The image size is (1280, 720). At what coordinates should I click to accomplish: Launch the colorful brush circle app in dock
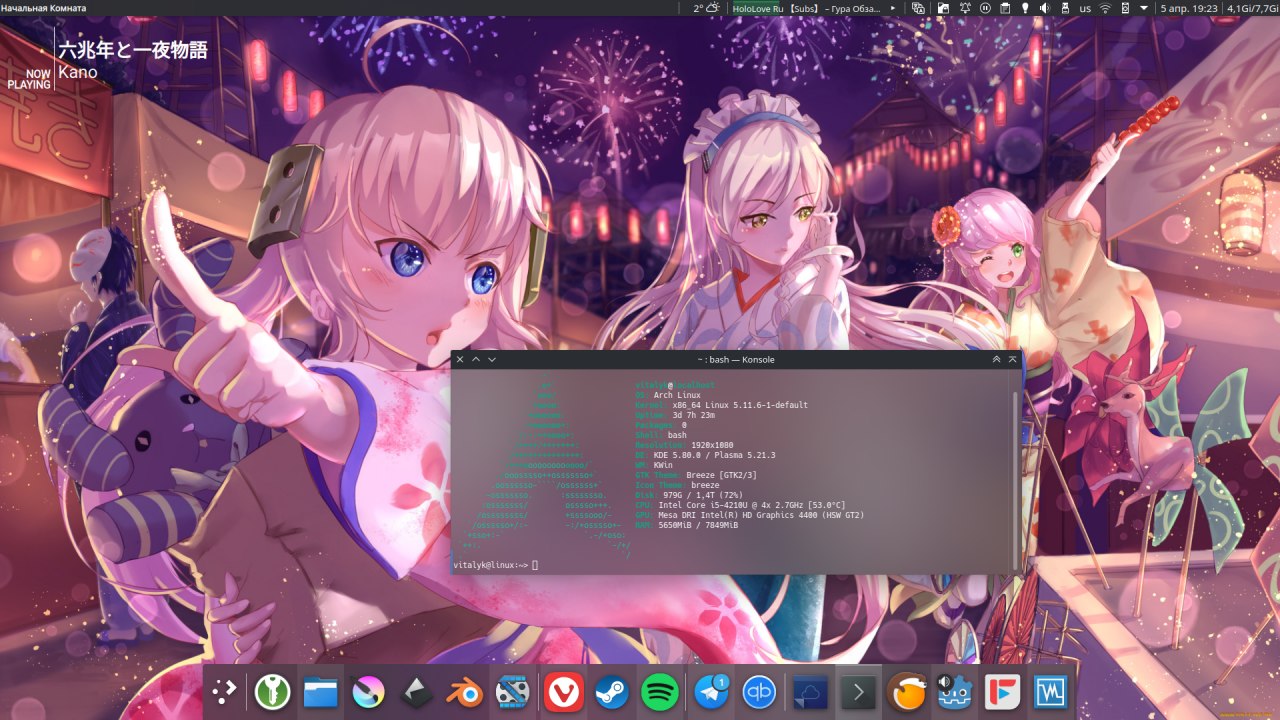(x=369, y=692)
